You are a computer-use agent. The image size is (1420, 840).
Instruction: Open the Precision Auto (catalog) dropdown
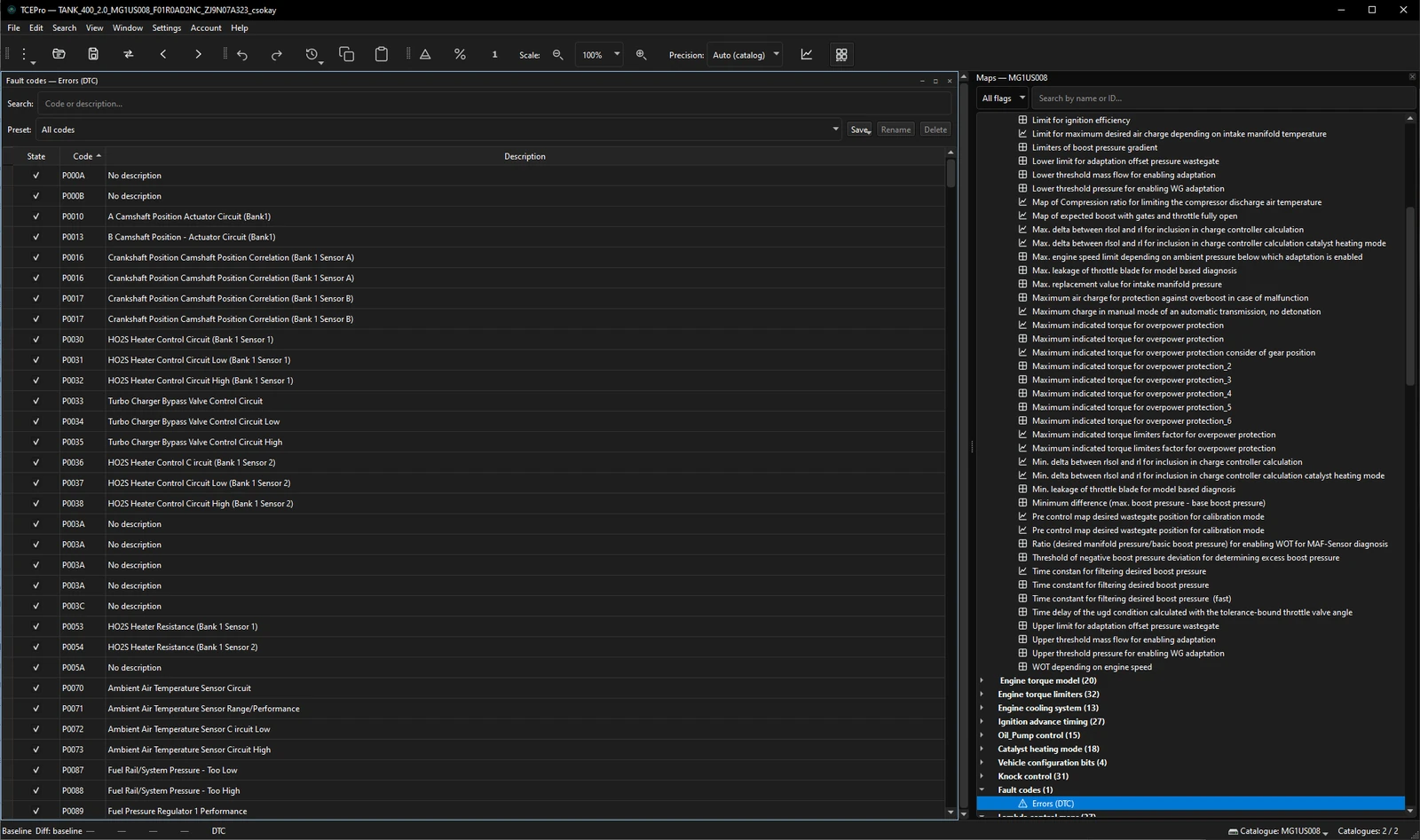point(745,54)
